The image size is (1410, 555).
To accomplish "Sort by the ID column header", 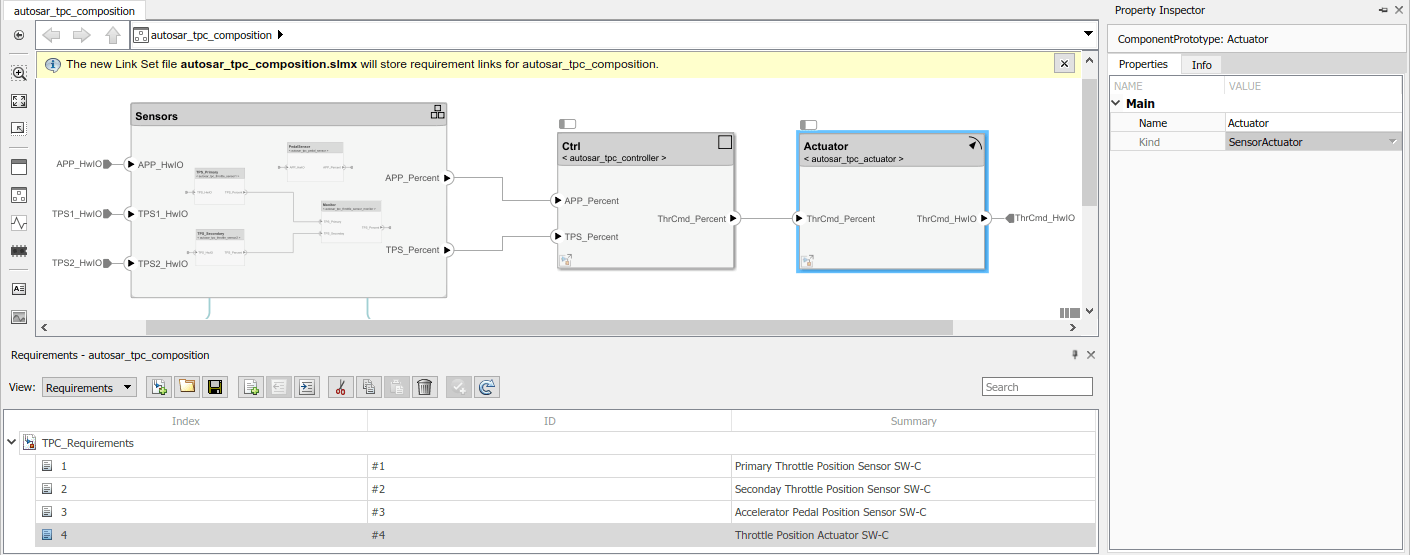I will [549, 421].
